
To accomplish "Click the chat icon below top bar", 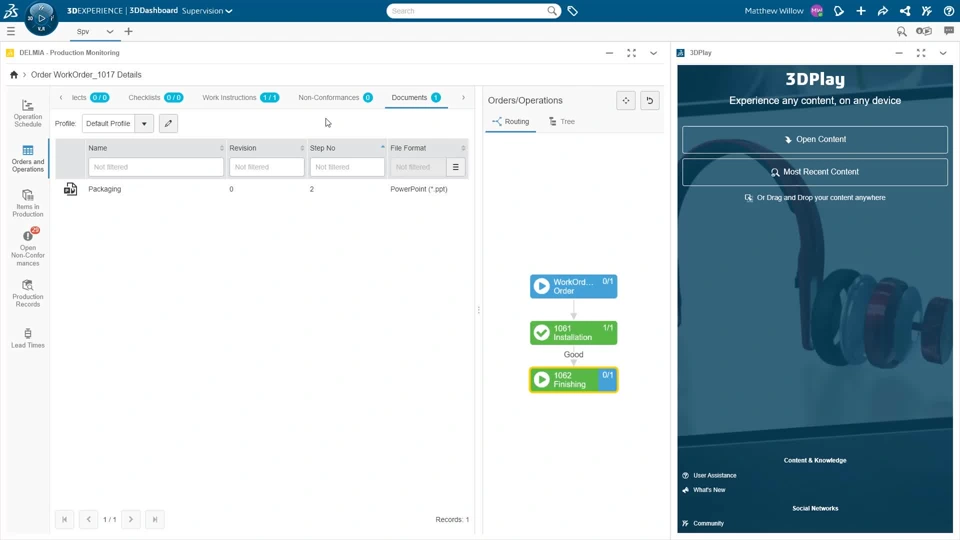I will tap(948, 31).
